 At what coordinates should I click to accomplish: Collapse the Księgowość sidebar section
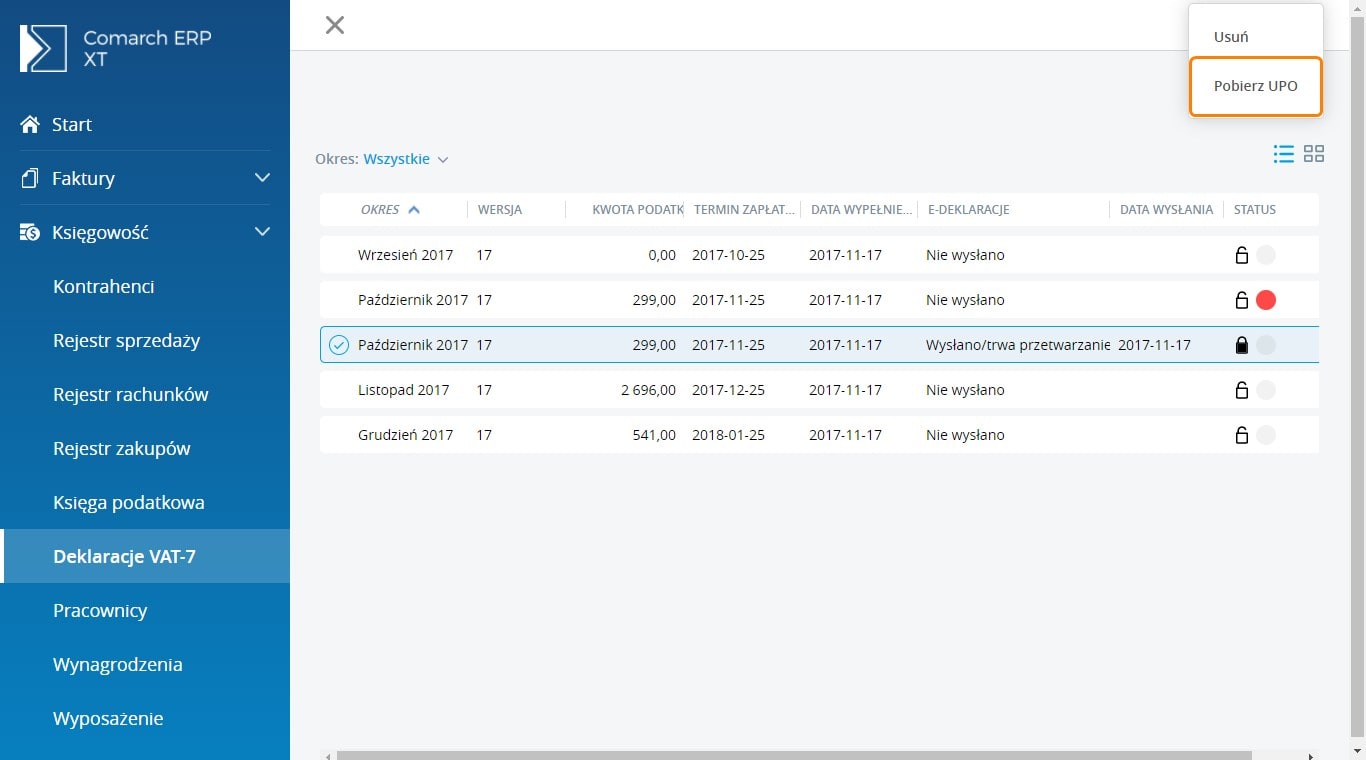click(x=262, y=232)
